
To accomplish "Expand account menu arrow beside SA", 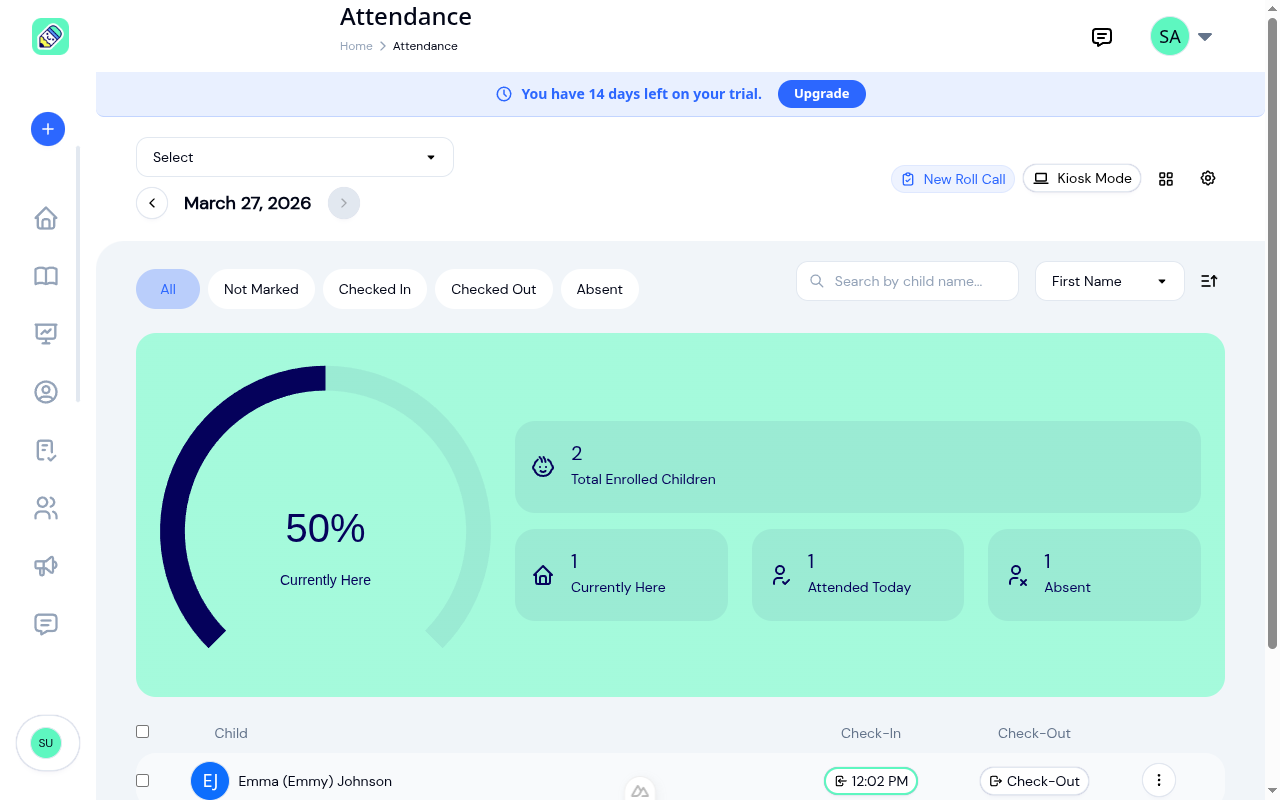I will [1205, 37].
